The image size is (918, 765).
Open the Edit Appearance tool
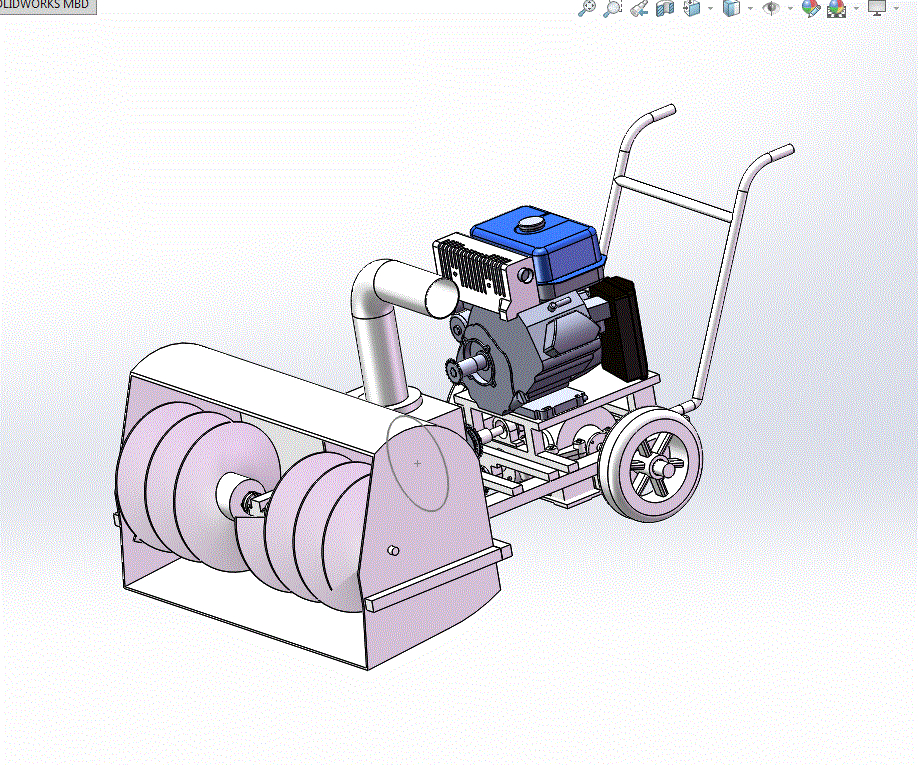tap(810, 8)
